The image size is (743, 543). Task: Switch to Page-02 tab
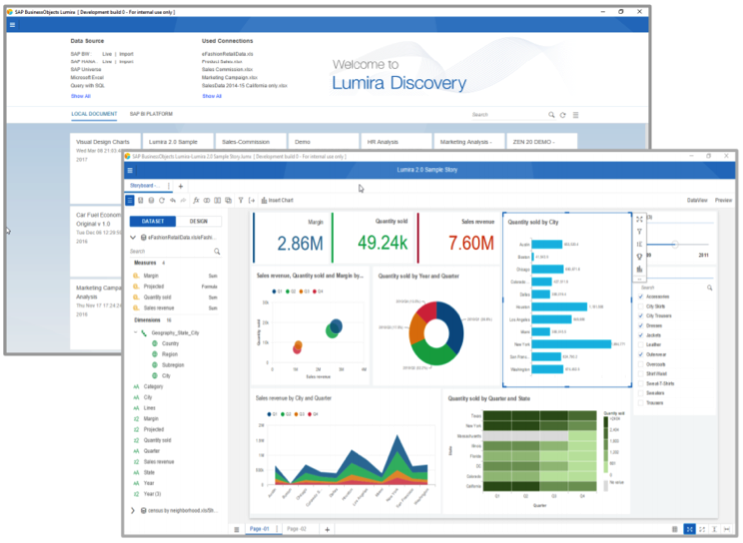[x=297, y=529]
